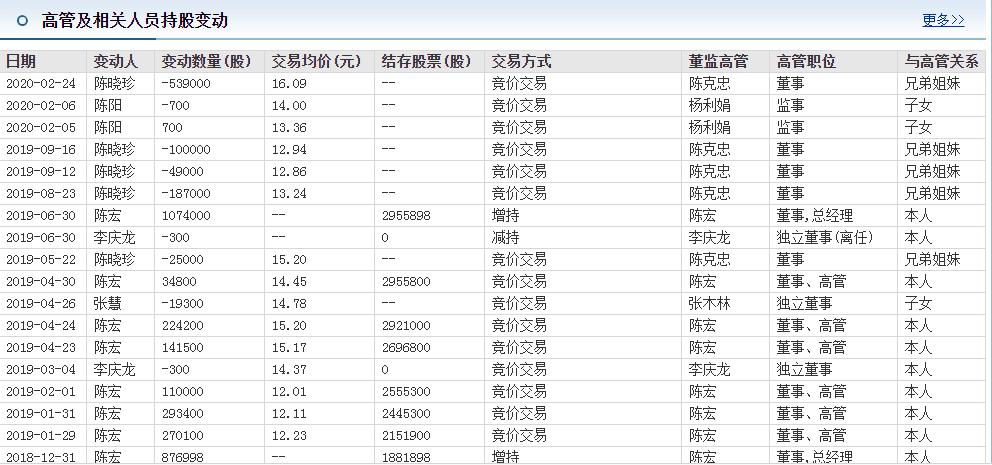Image resolution: width=992 pixels, height=465 pixels.
Task: Select the date cell 2019-03-04
Action: pyautogui.click(x=40, y=369)
